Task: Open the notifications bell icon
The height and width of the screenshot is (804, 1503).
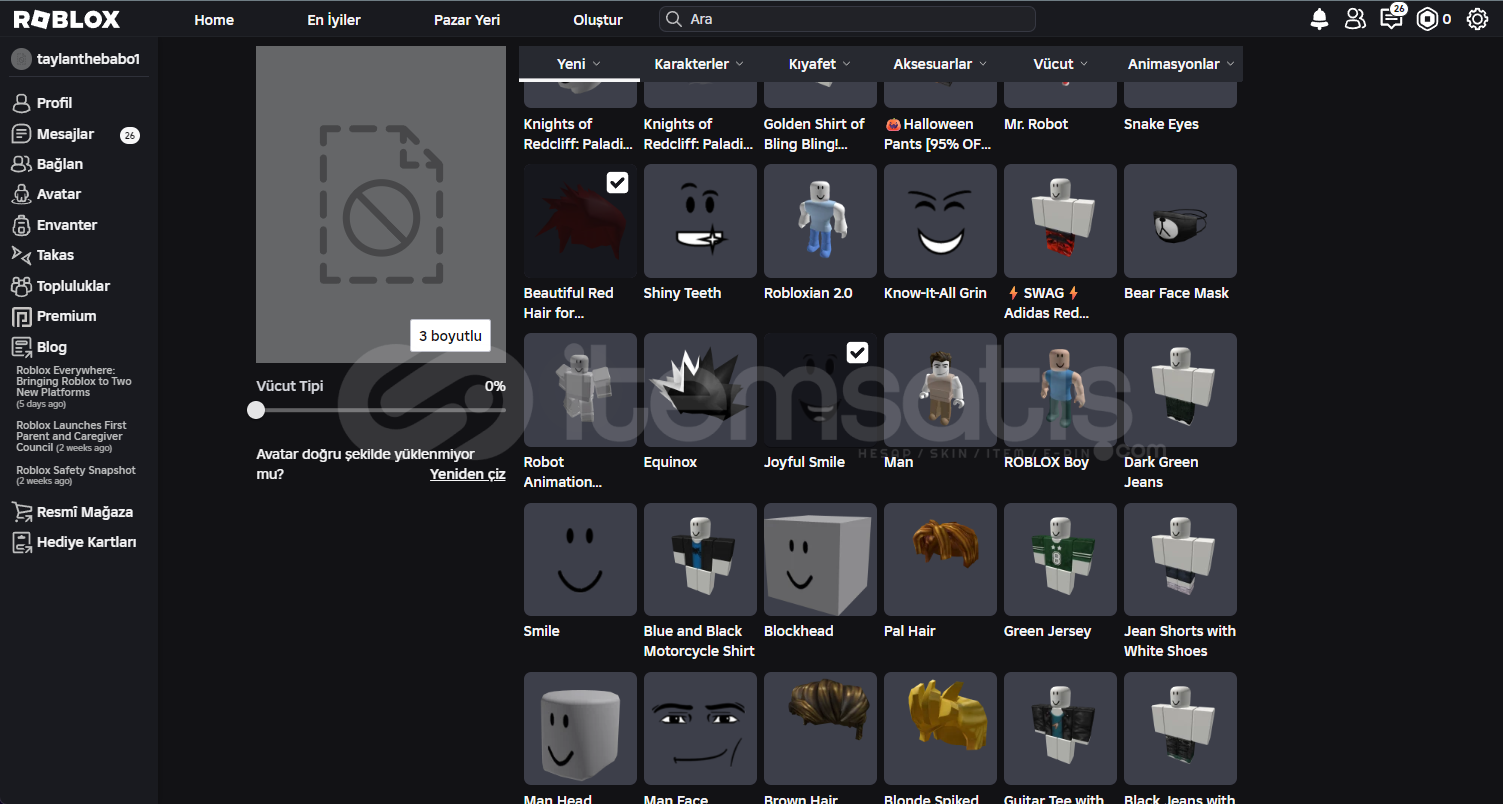Action: coord(1320,19)
